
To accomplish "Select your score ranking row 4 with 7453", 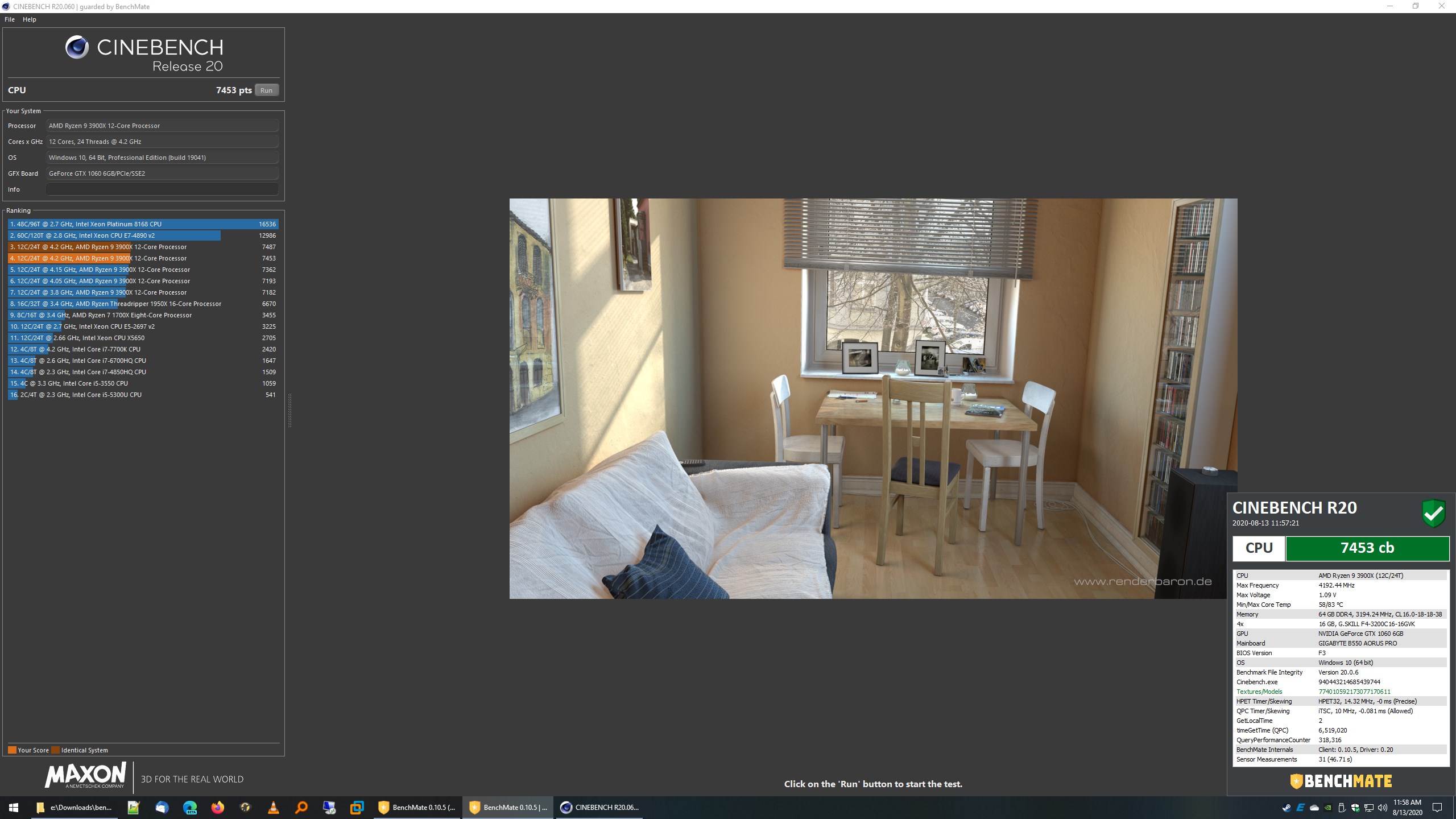I will point(143,258).
